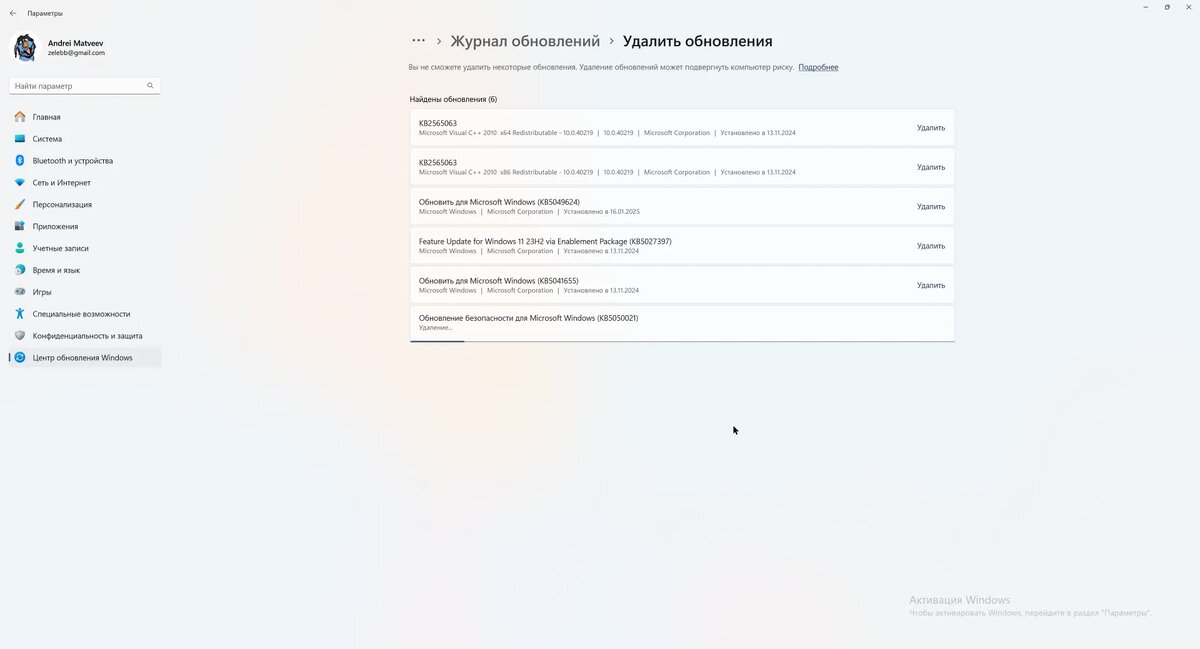
Task: Open the Система settings section icon
Action: (x=20, y=139)
